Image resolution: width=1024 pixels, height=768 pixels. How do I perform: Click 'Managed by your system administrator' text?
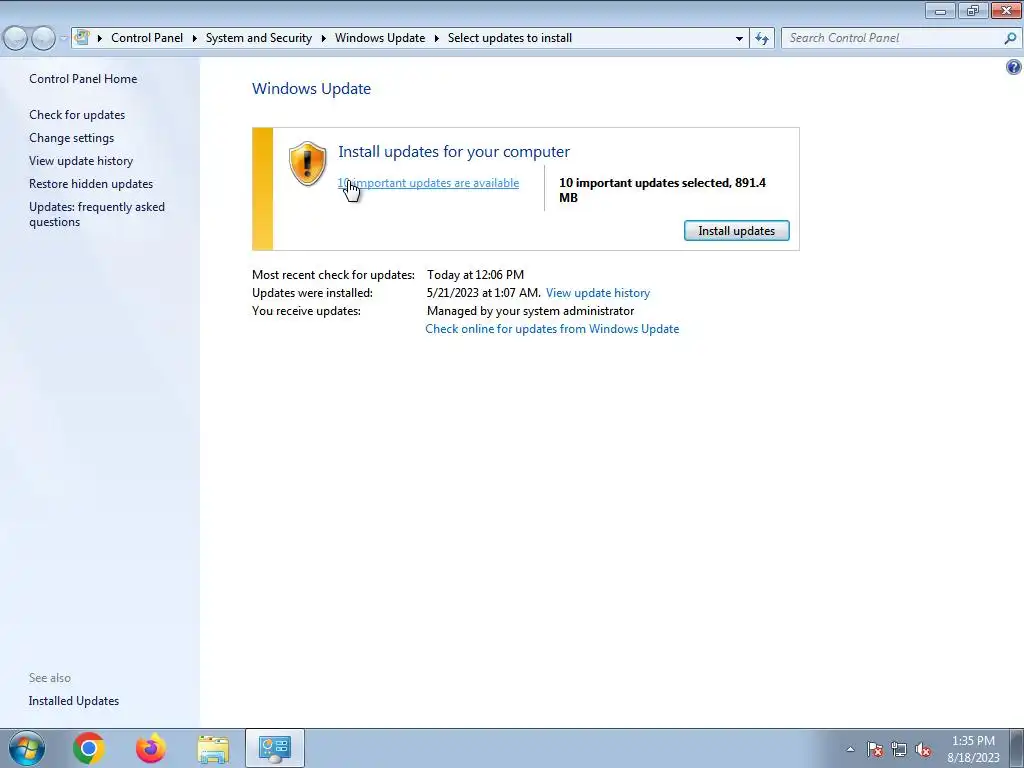(530, 311)
